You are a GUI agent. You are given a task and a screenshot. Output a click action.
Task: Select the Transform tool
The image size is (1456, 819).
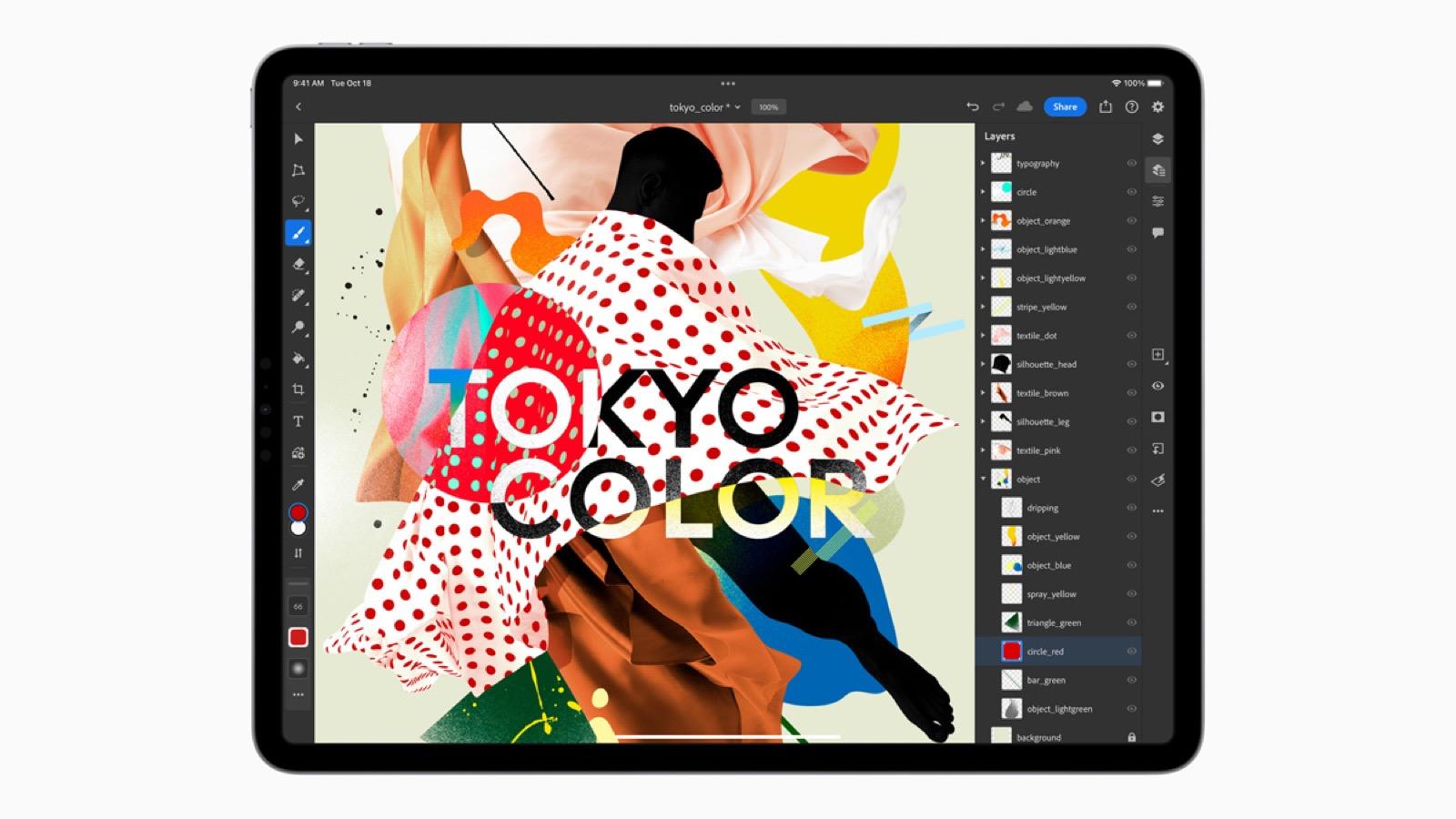298,170
